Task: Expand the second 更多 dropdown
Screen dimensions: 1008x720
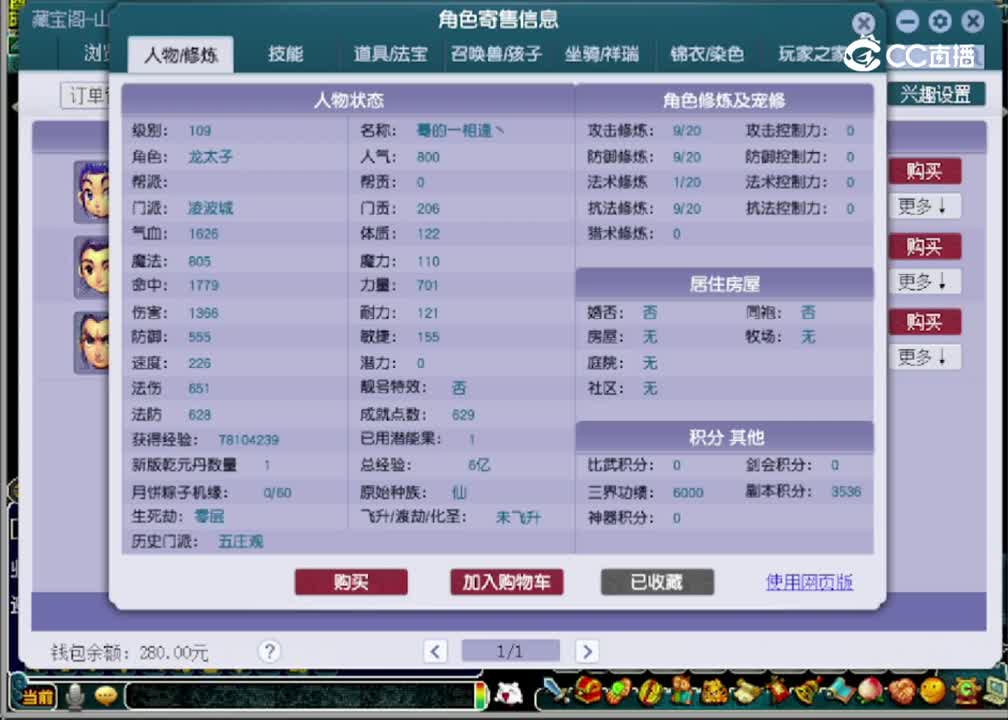Action: coord(924,281)
